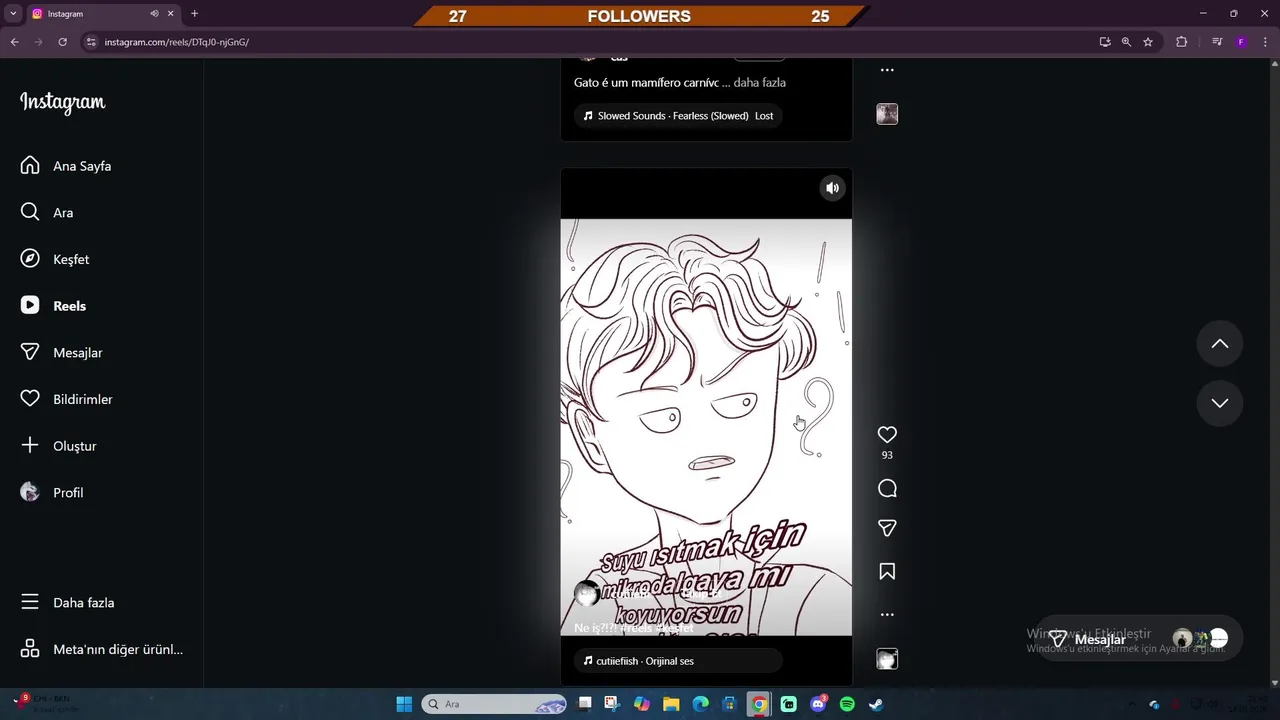Click the taskbar Ara search box

pyautogui.click(x=495, y=704)
